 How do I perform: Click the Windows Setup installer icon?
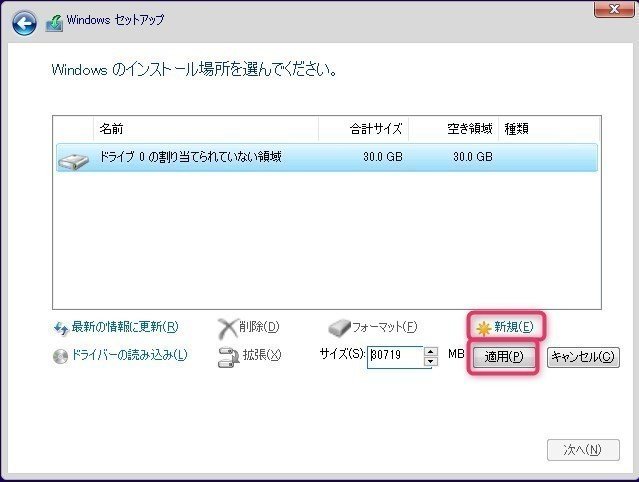(x=54, y=23)
